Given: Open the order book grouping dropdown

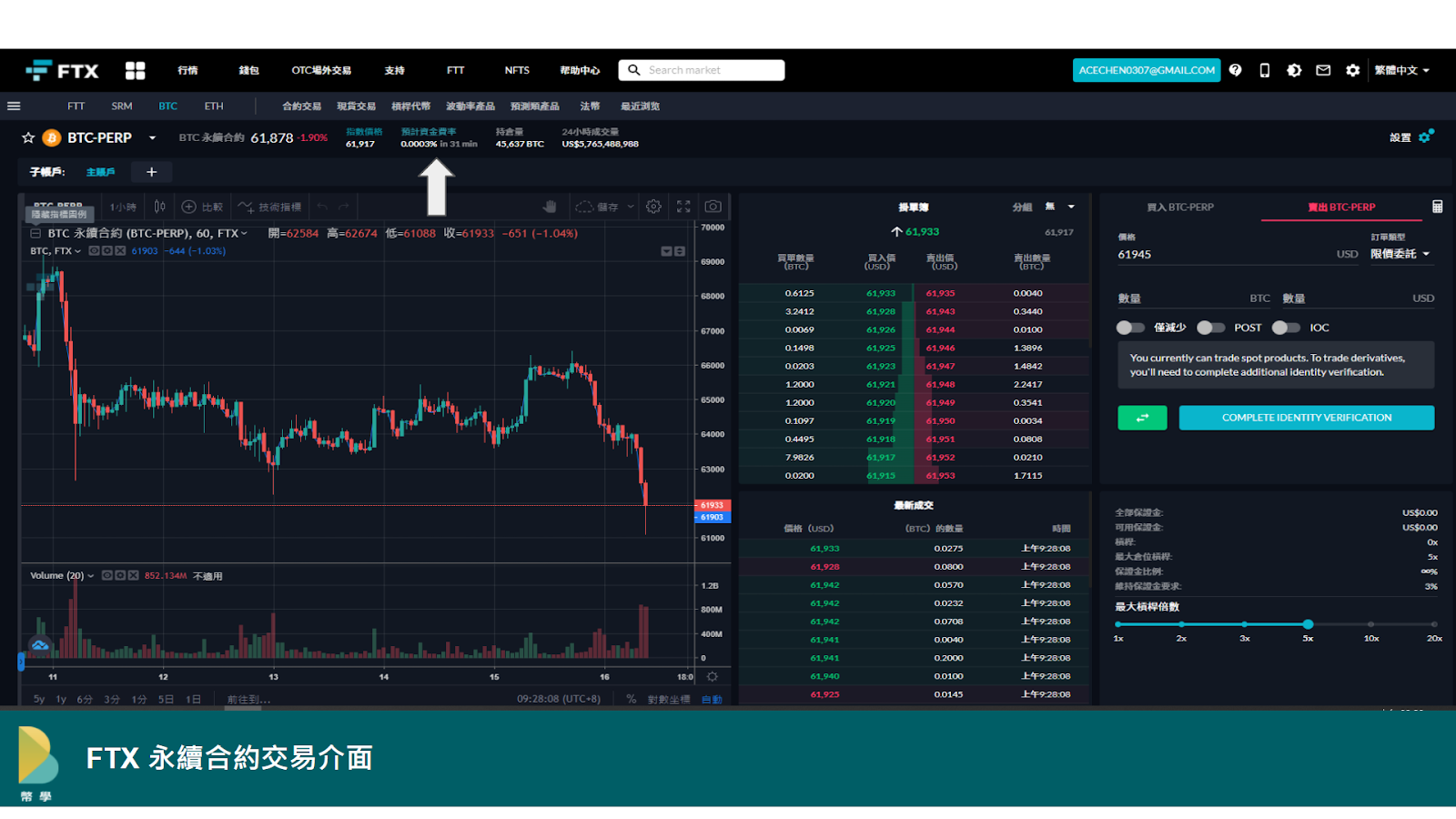Looking at the screenshot, I should tap(1060, 207).
